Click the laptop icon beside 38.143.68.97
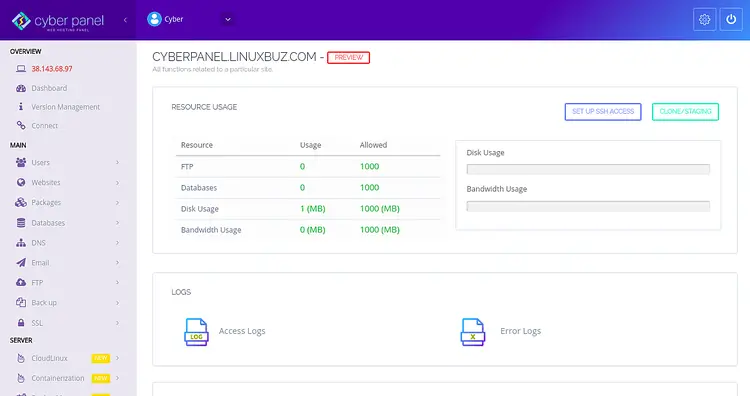The width and height of the screenshot is (750, 396). (x=21, y=69)
